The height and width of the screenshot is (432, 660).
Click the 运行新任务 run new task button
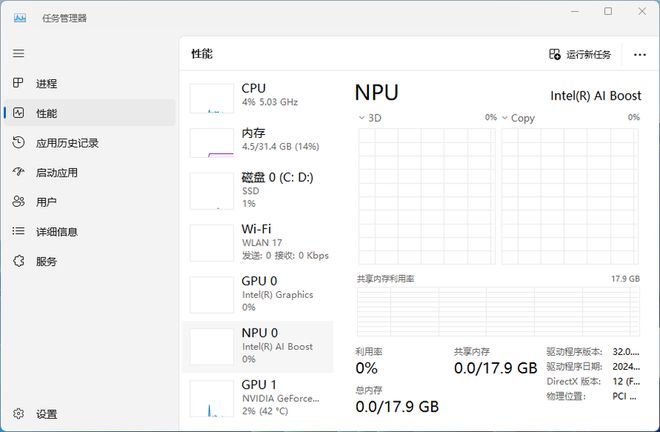[x=580, y=54]
